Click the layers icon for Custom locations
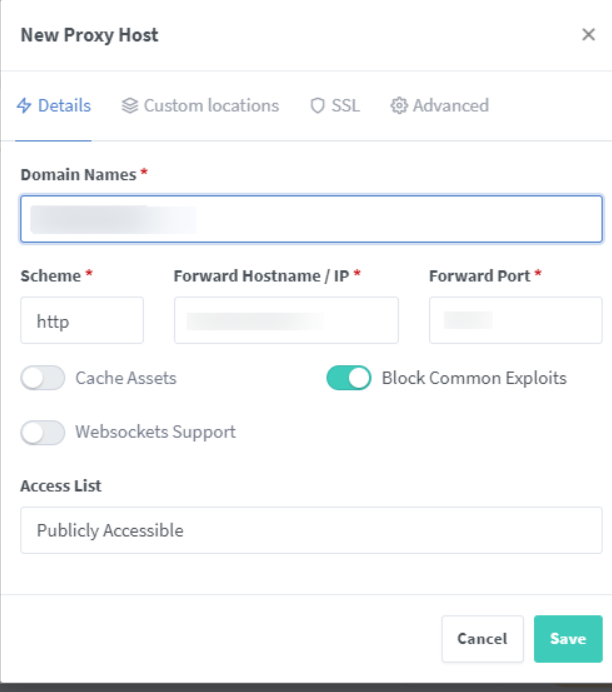 click(130, 106)
